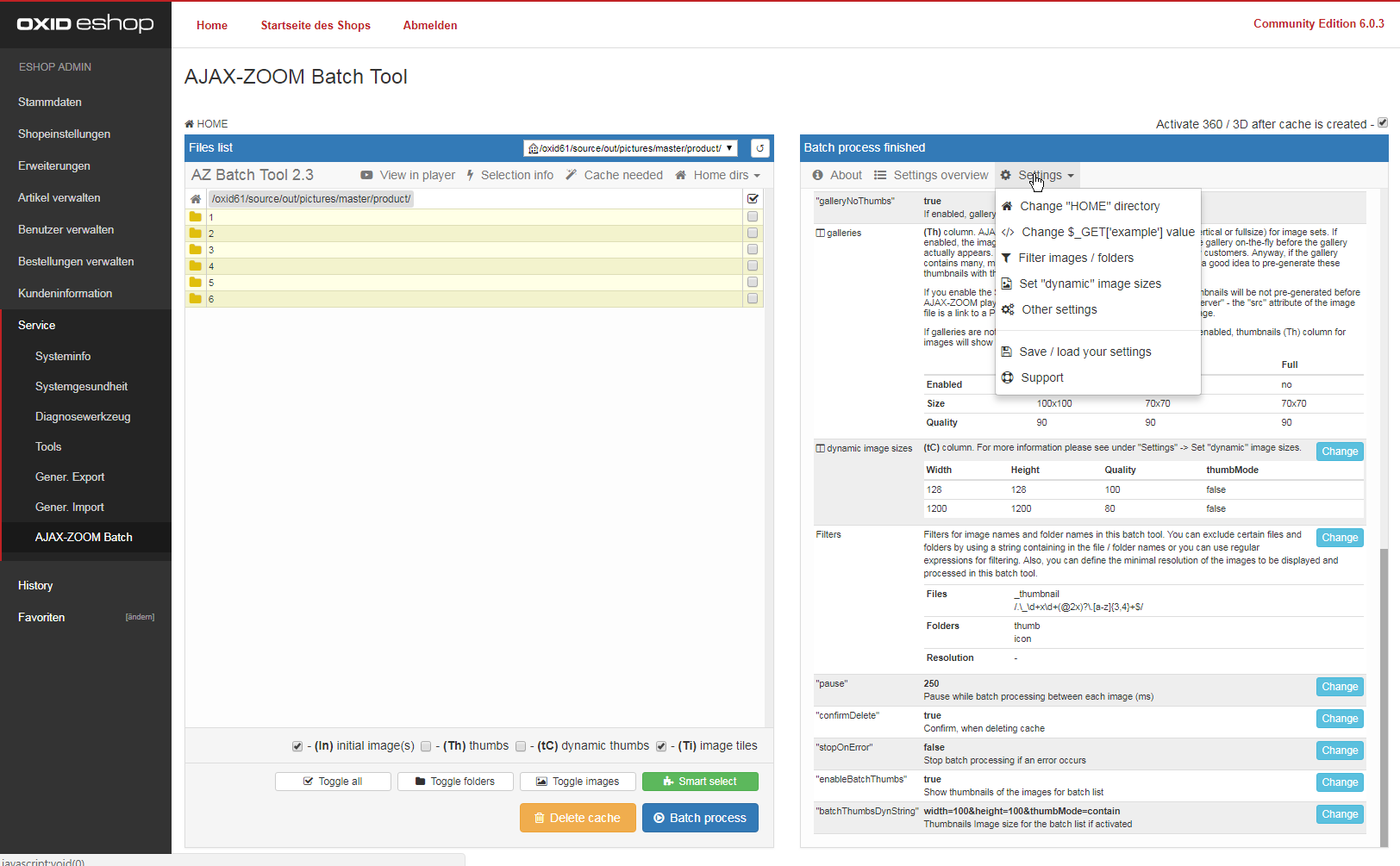1400x866 pixels.
Task: Click the Delete cache button
Action: [578, 818]
